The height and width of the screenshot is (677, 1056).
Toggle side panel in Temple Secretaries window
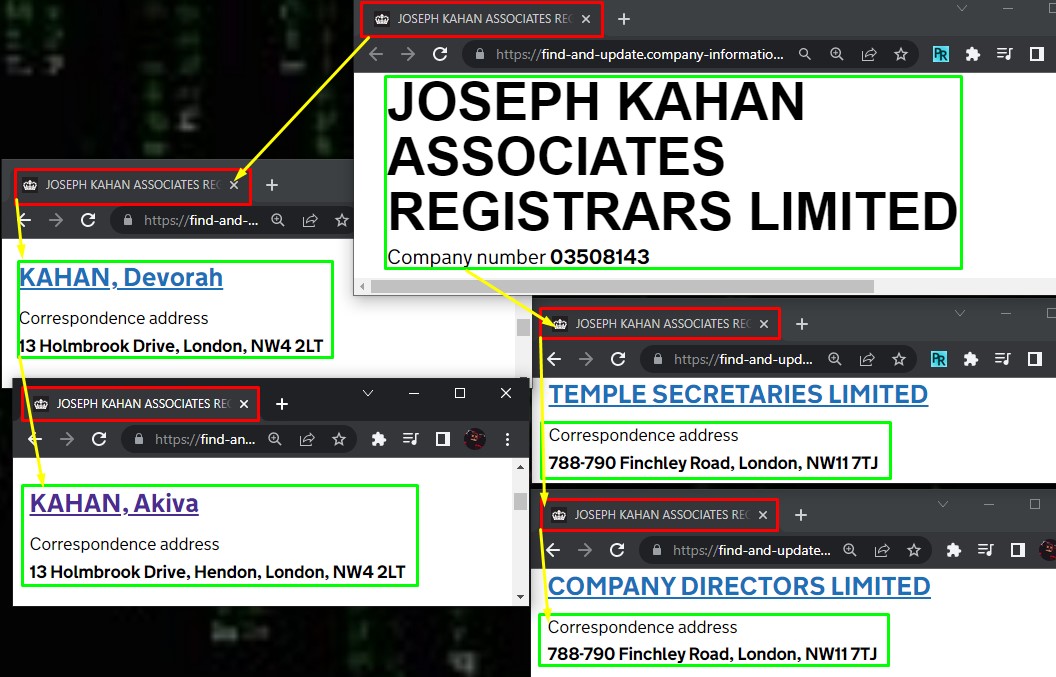1035,359
